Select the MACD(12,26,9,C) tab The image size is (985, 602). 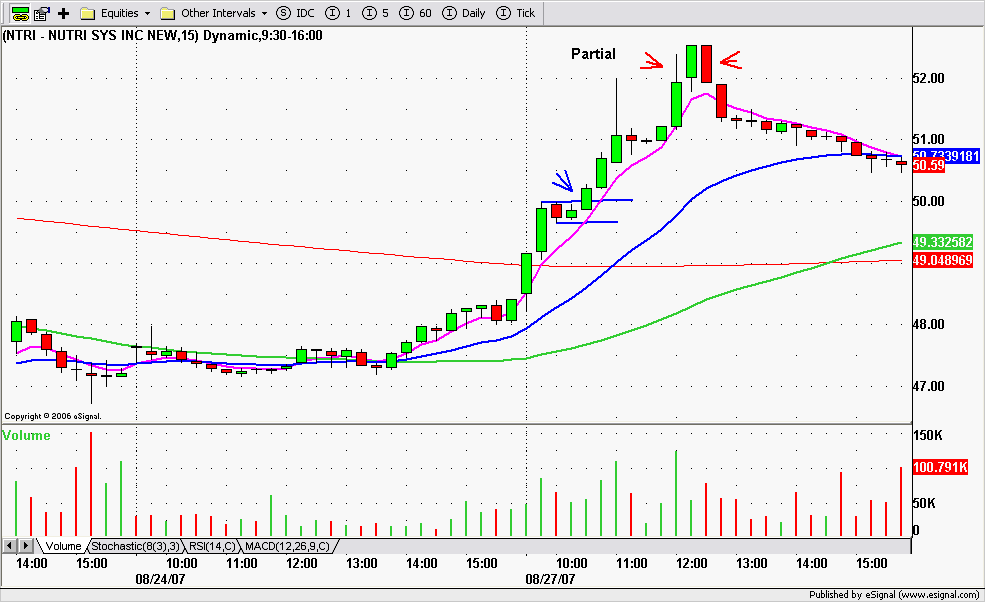pyautogui.click(x=287, y=546)
